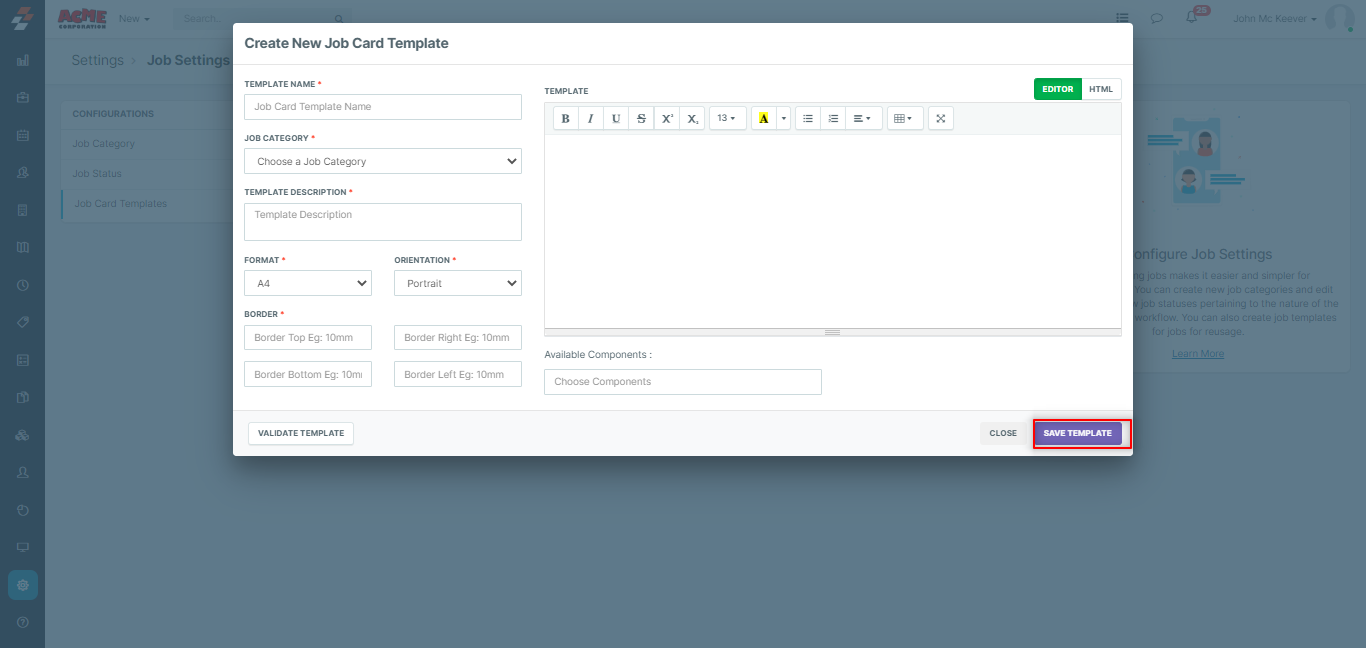The width and height of the screenshot is (1366, 648).
Task: Open the help question mark icon
Action: point(23,622)
